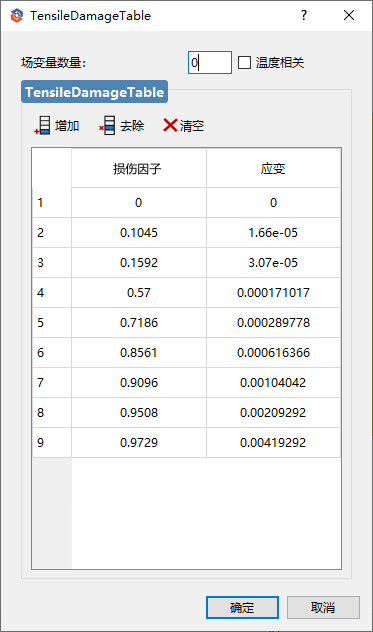The image size is (373, 632).
Task: Enable the 温度相关 checkbox
Action: [244, 62]
